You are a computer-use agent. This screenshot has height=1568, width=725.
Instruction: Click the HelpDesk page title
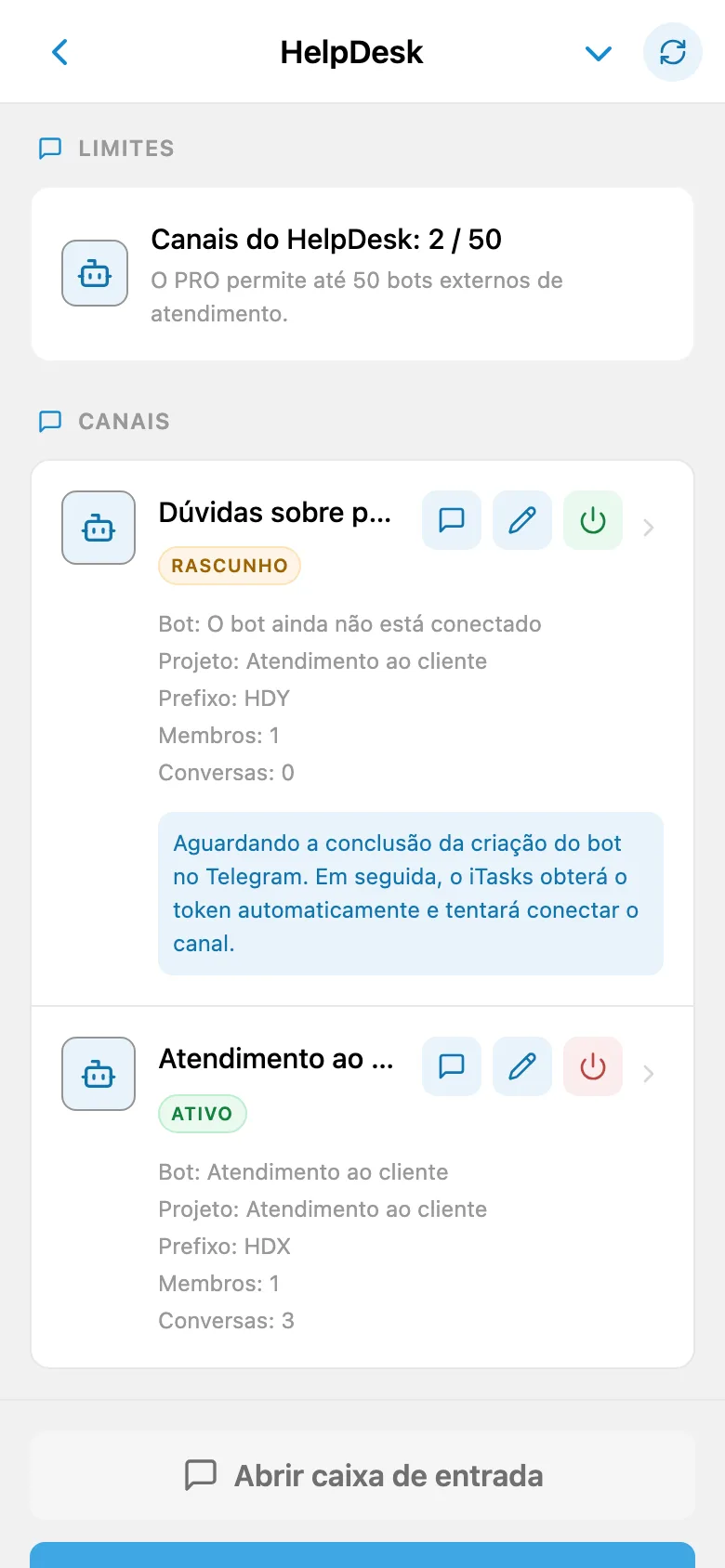[x=351, y=53]
